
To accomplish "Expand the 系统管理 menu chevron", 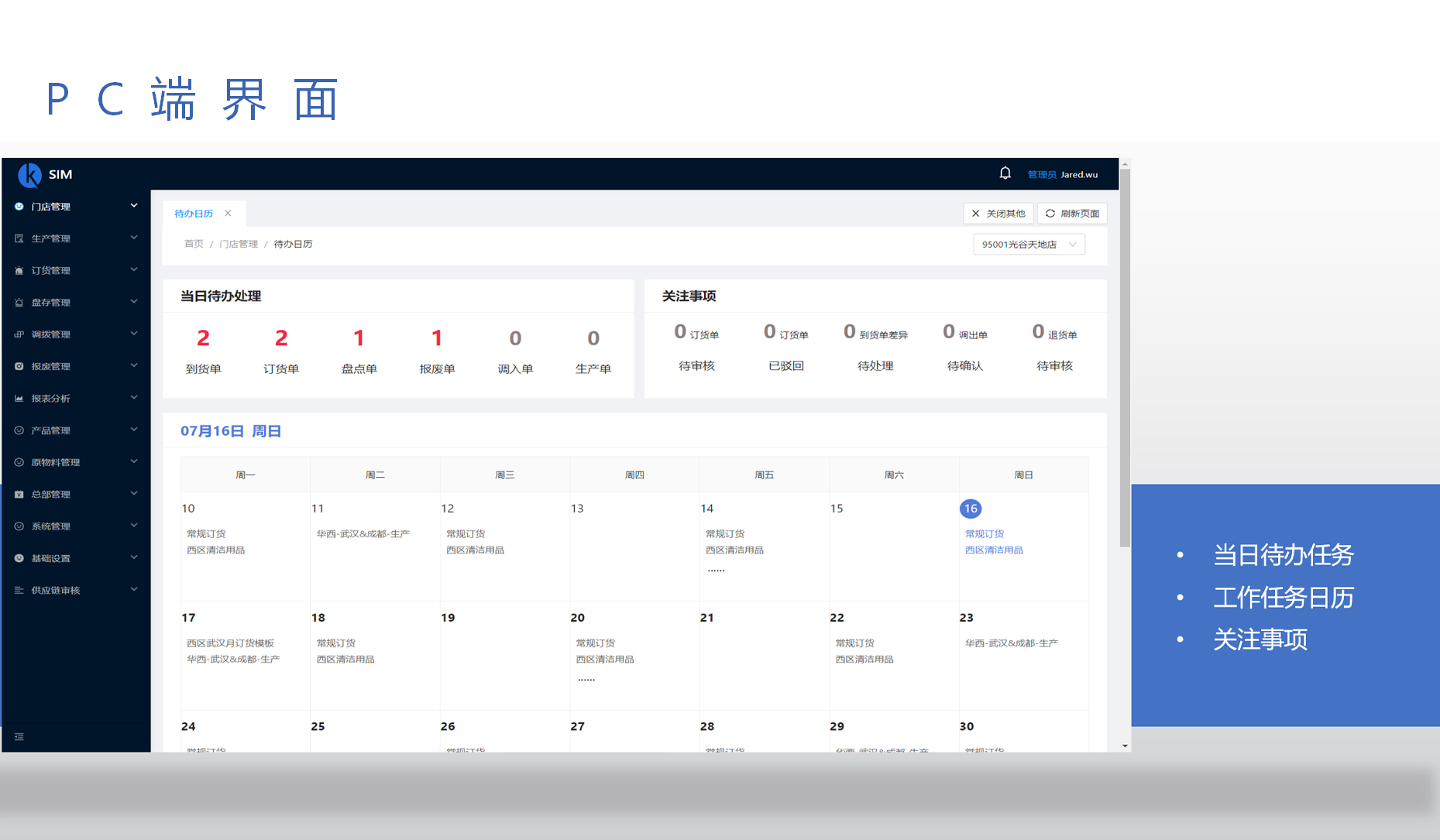I will click(134, 526).
